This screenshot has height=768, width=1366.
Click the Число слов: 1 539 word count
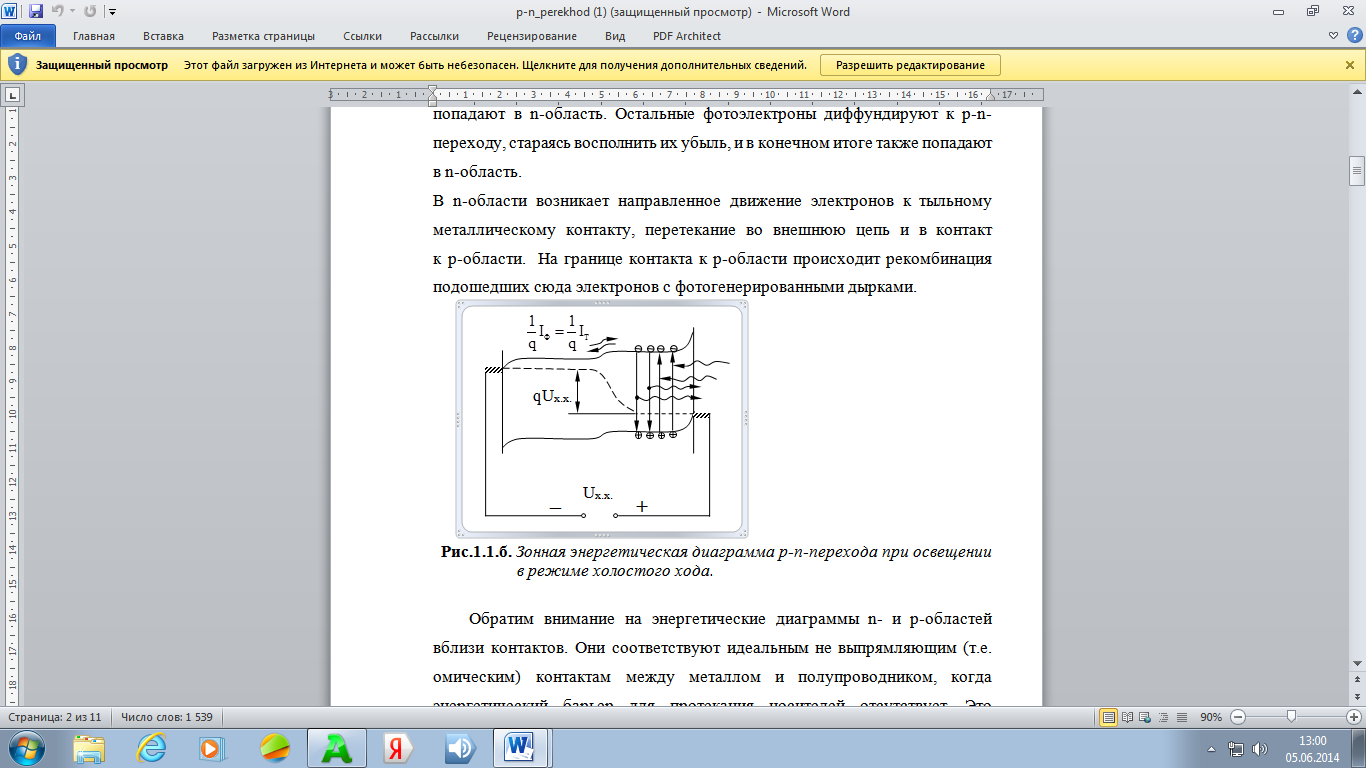[167, 717]
